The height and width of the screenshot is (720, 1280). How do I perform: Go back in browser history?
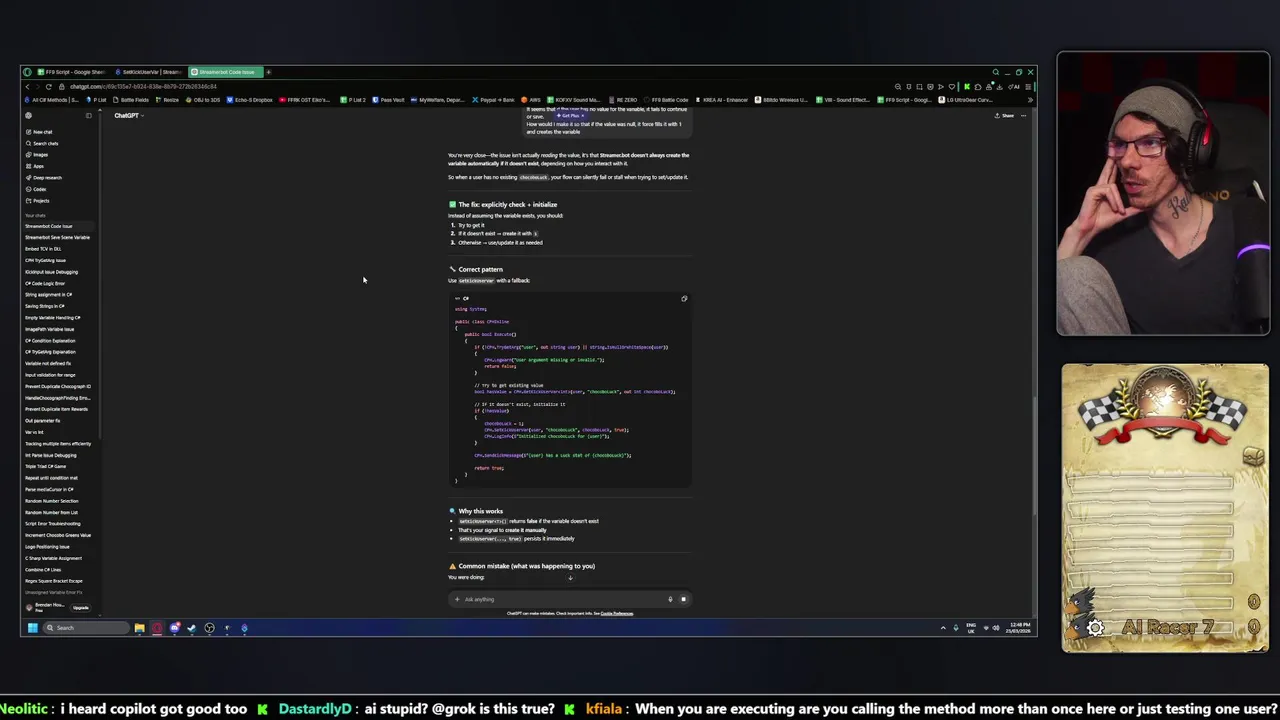(x=27, y=87)
